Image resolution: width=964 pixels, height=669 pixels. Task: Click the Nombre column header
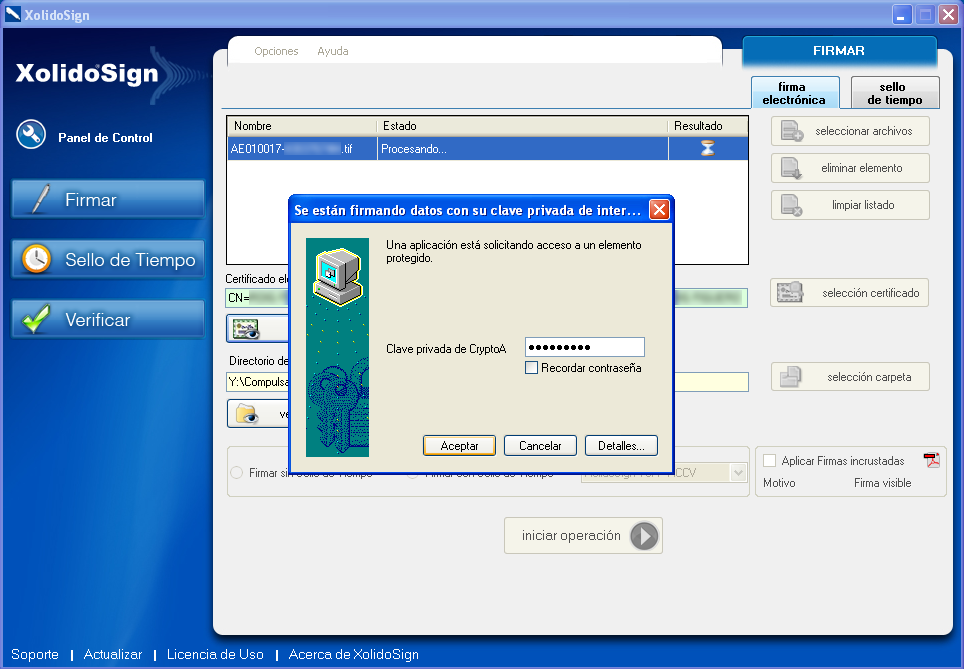[x=302, y=126]
